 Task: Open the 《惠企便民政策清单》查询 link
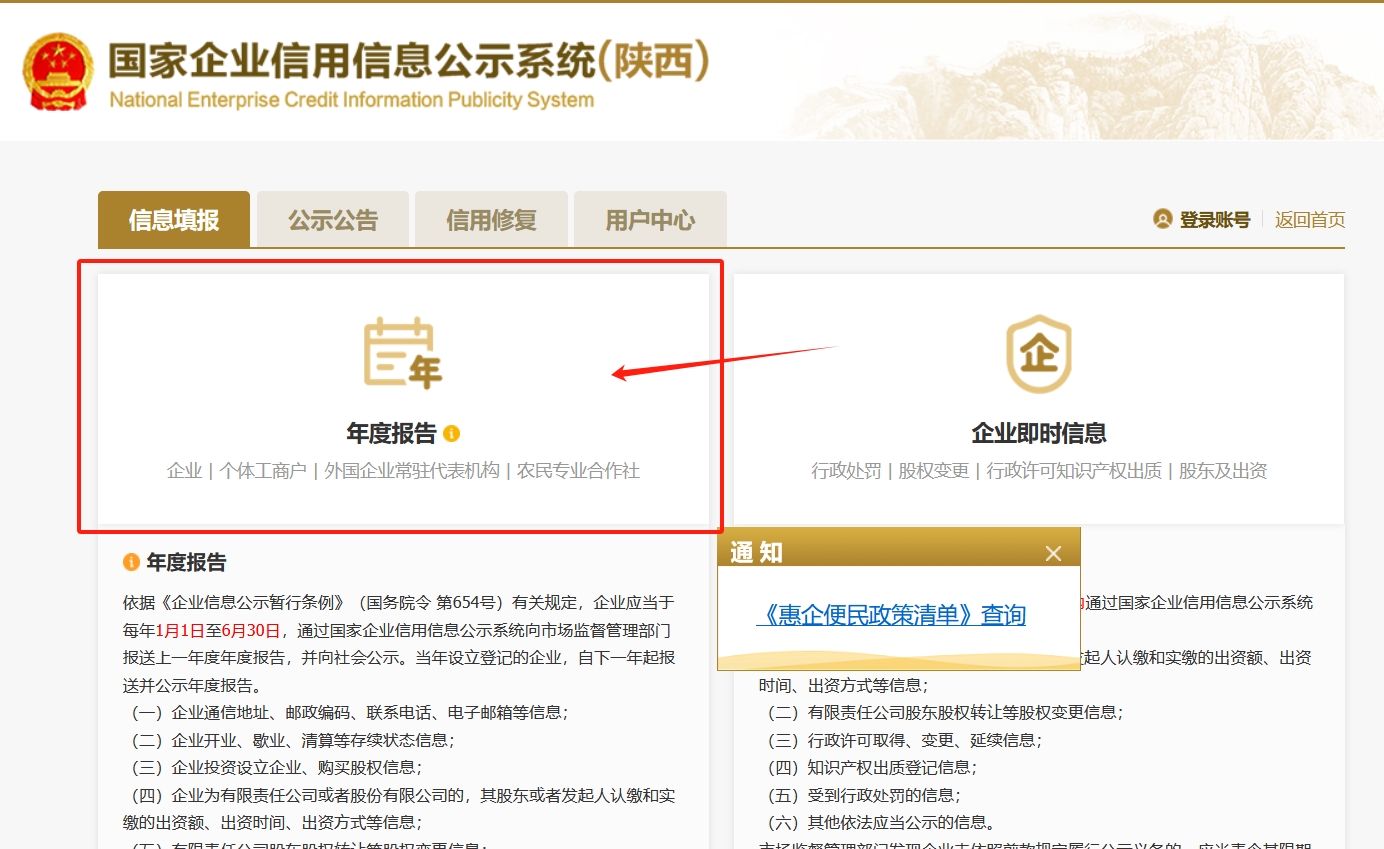click(x=891, y=614)
